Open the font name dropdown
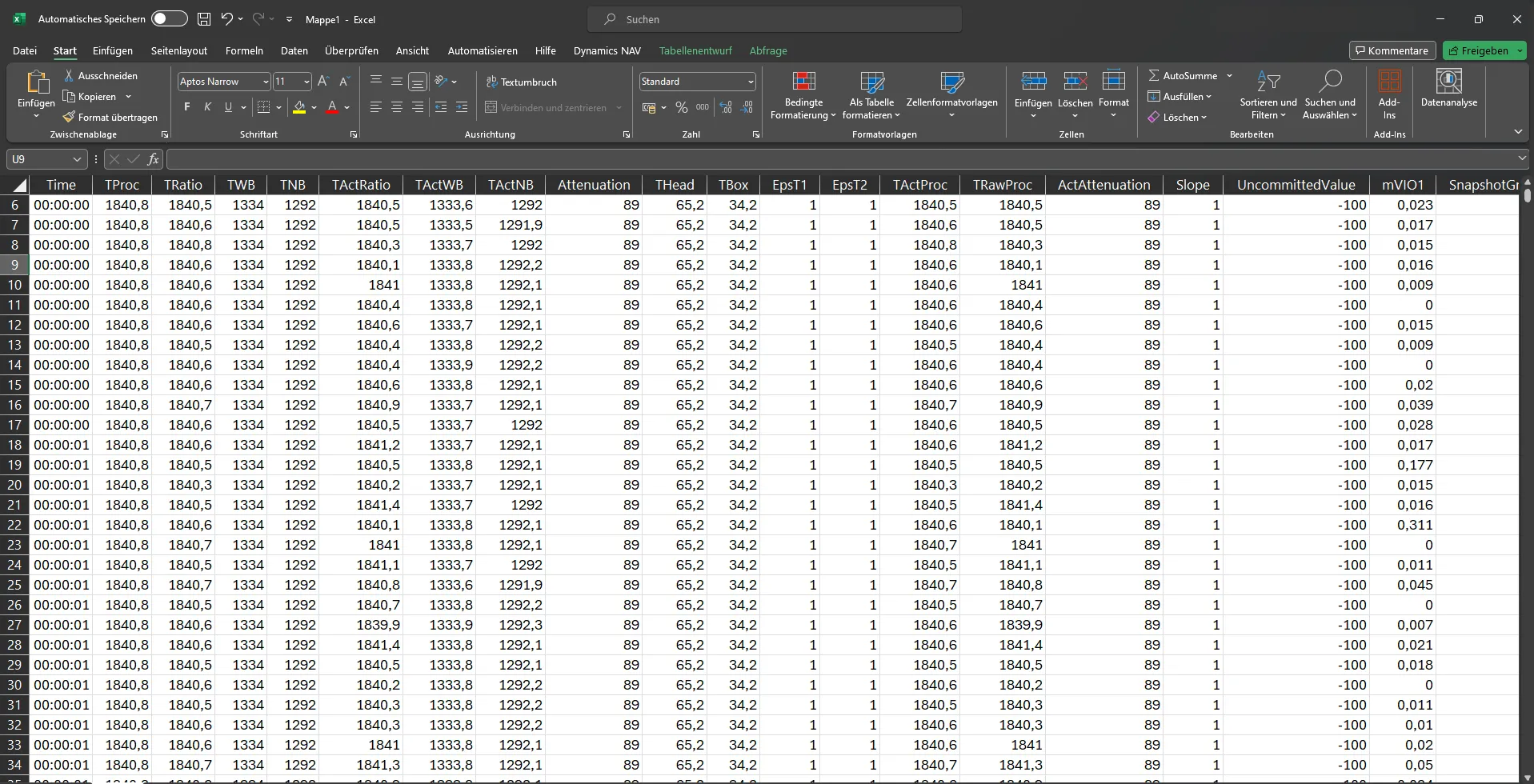This screenshot has height=784, width=1534. (266, 82)
